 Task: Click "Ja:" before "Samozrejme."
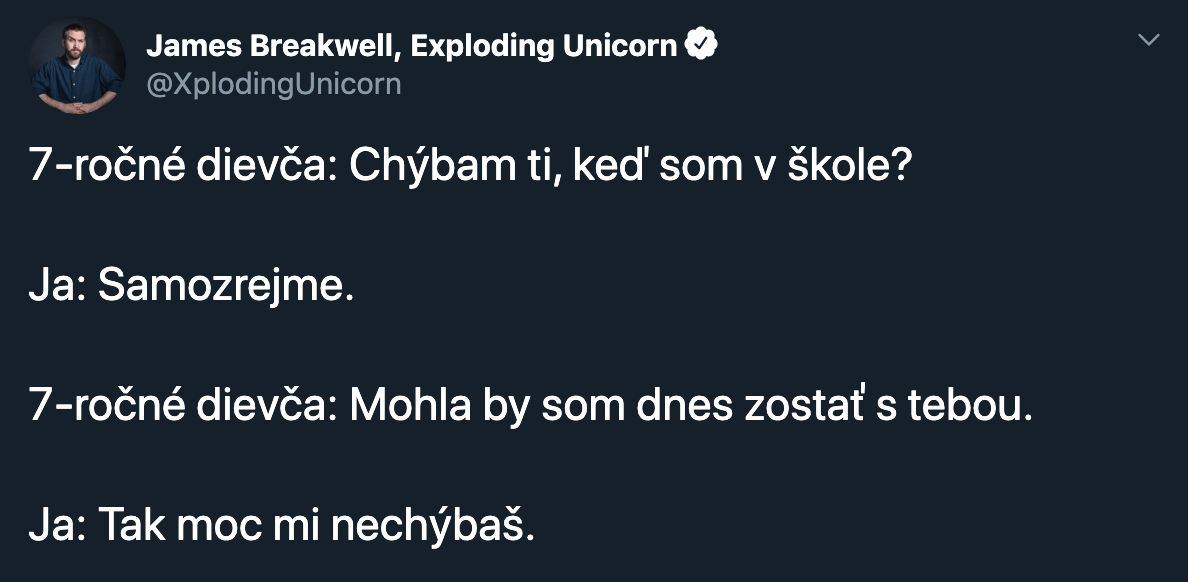[x=59, y=288]
